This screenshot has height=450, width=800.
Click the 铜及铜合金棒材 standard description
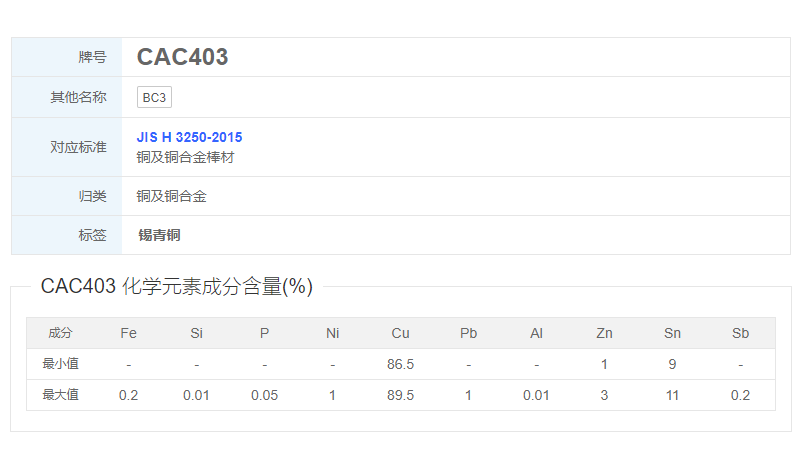(185, 157)
